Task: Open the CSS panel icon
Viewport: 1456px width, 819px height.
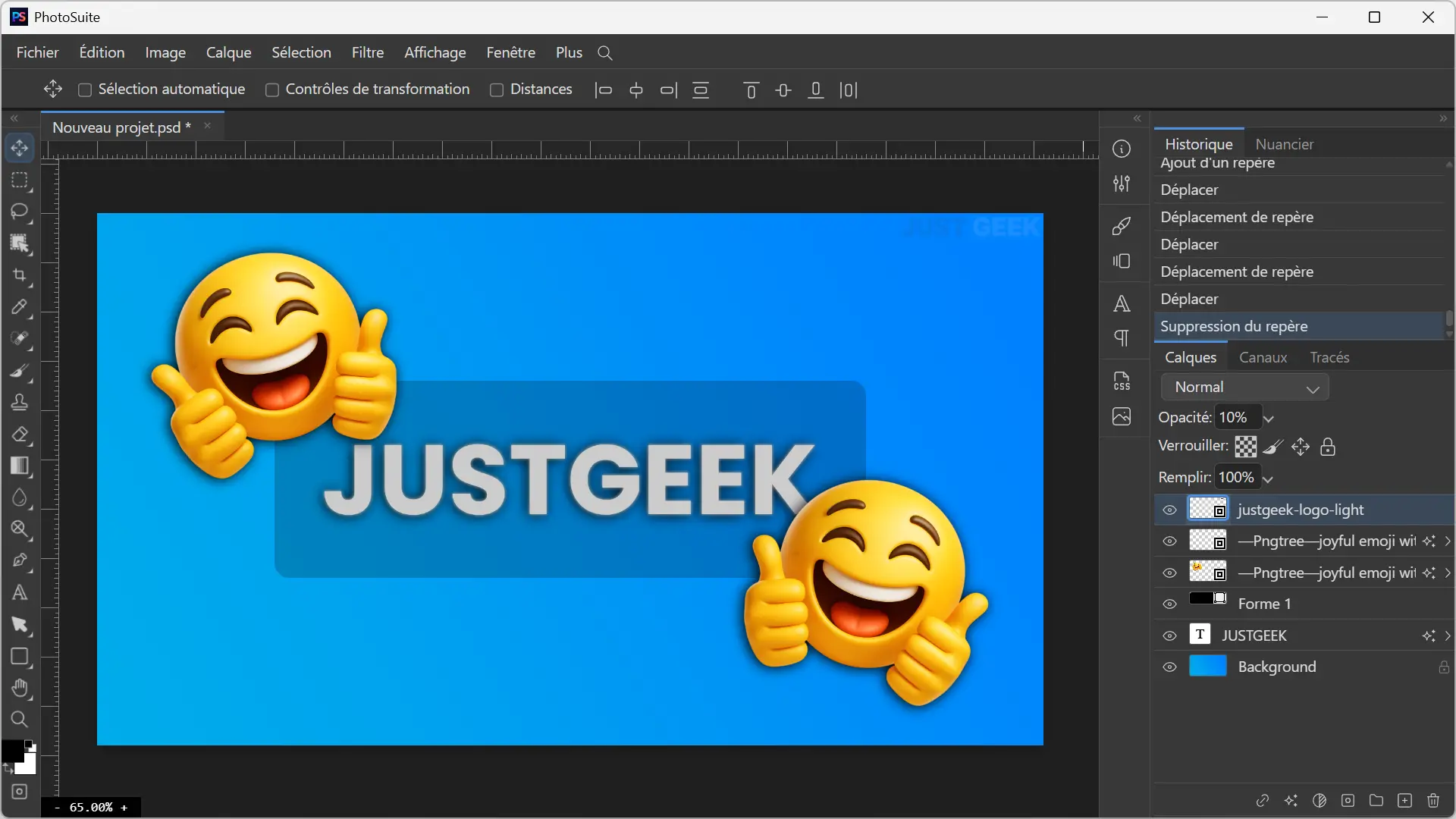Action: coord(1122,381)
